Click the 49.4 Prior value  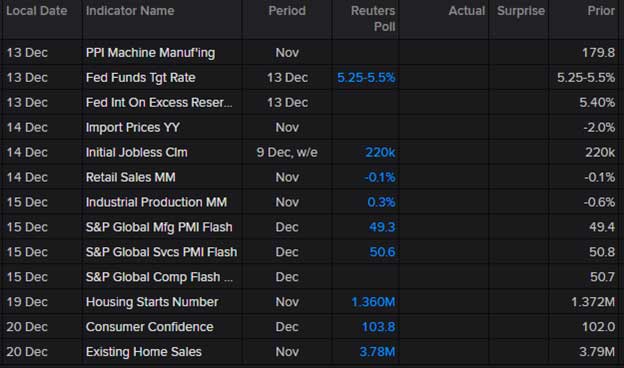click(x=602, y=227)
